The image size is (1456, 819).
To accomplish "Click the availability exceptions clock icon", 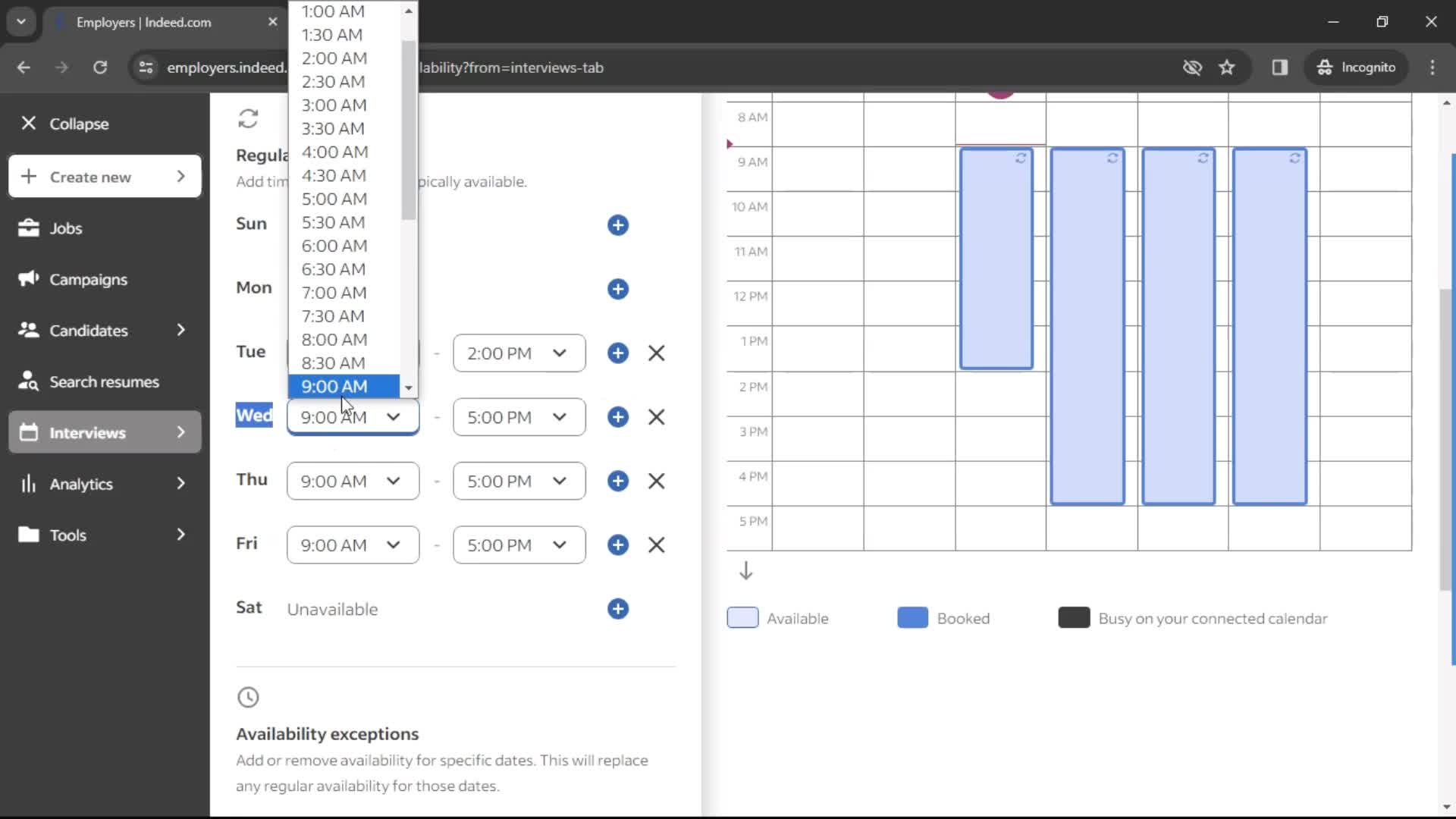I will coord(248,697).
